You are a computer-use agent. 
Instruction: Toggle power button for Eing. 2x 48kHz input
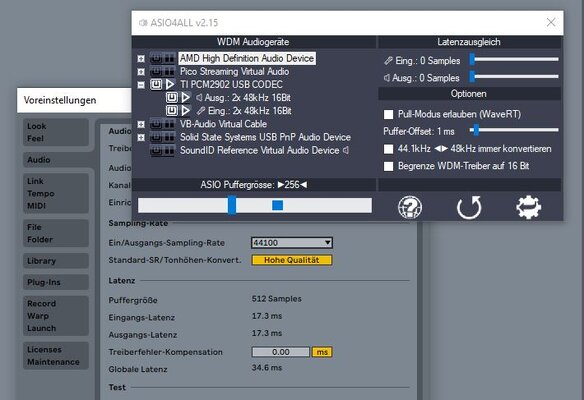click(172, 111)
